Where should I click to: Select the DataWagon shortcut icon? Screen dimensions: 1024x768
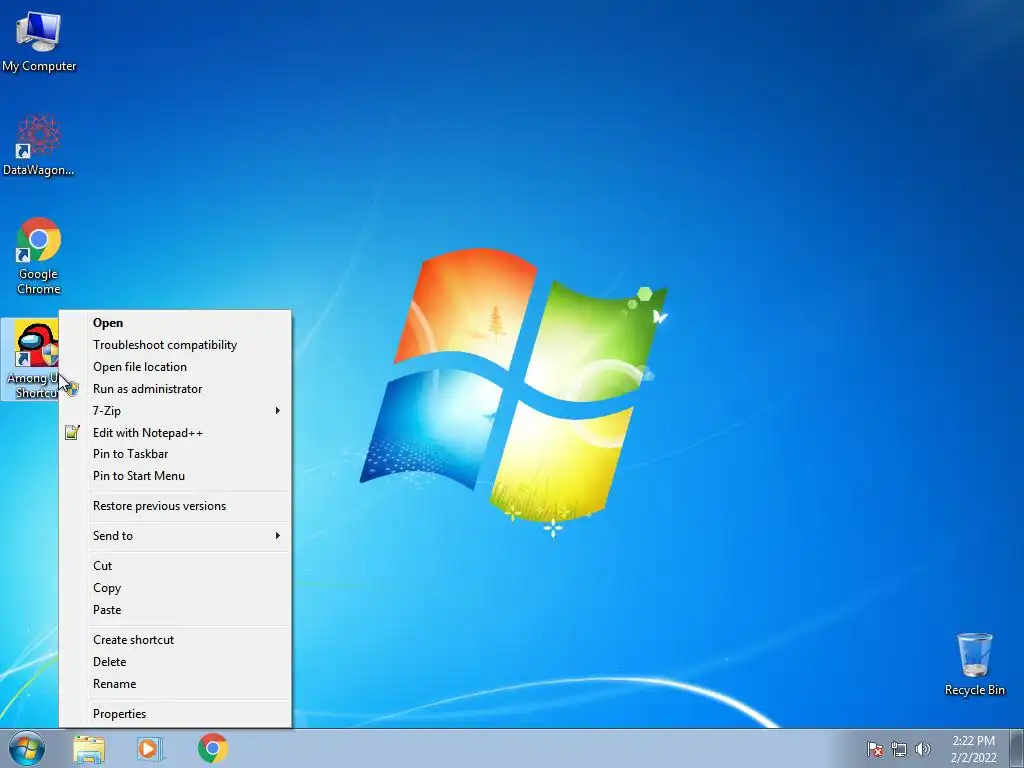pyautogui.click(x=39, y=145)
